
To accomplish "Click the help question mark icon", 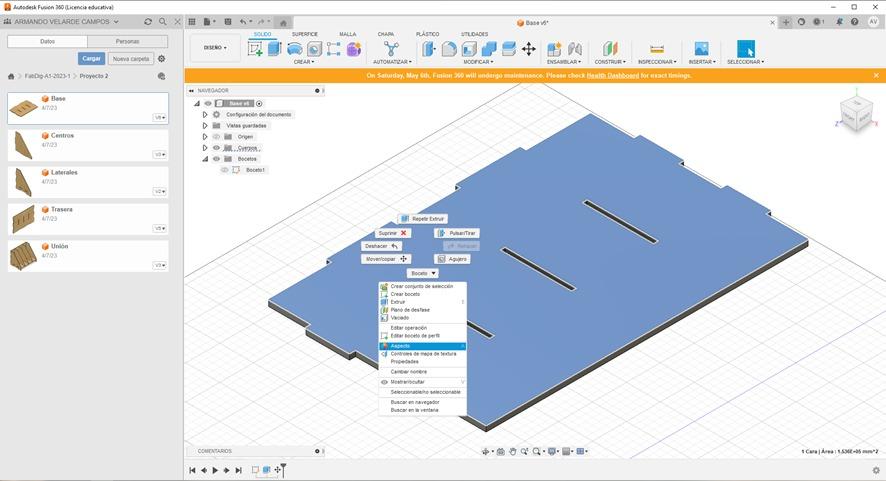I will point(855,22).
